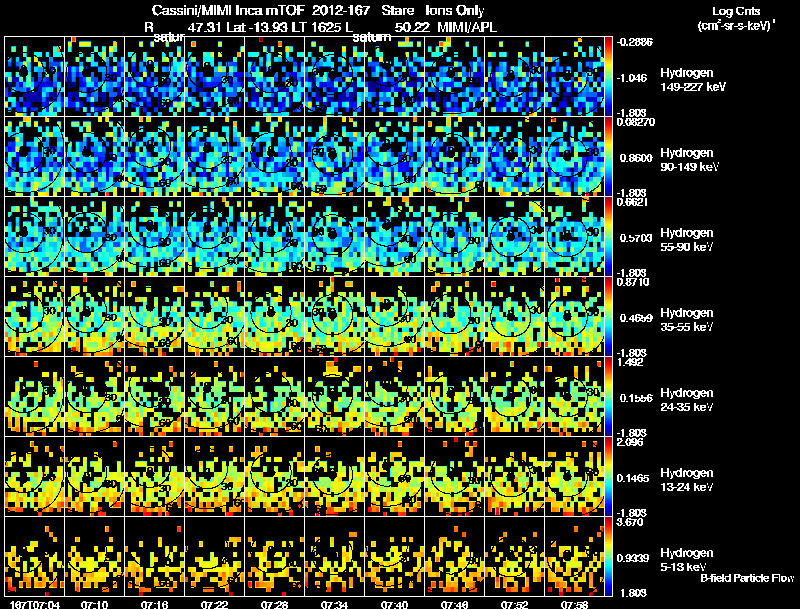This screenshot has height=609, width=800.
Task: Select the Hydrogen 55-90 keV panel at 07:40
Action: (x=394, y=237)
